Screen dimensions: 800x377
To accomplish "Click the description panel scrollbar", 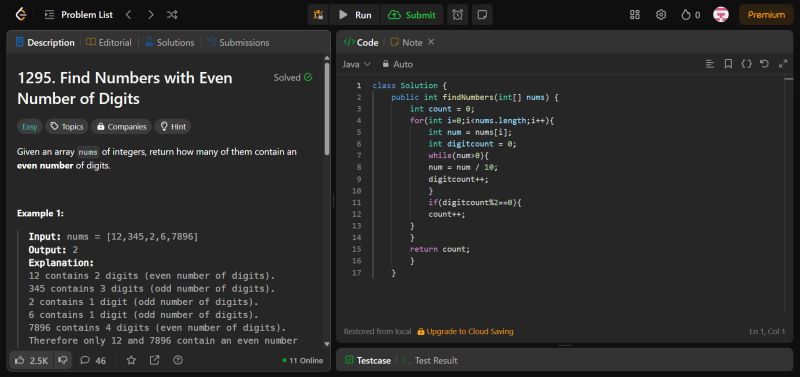I will 327,110.
